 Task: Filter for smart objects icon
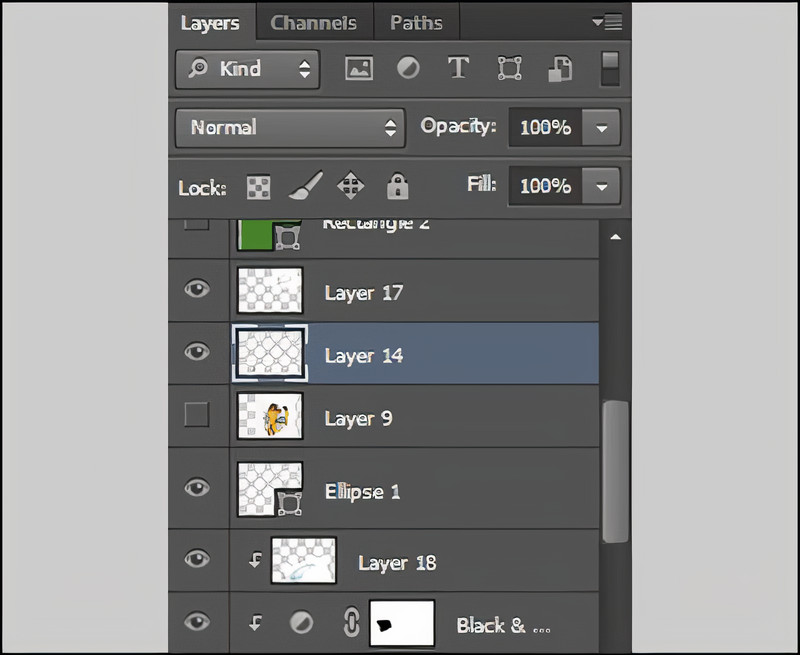(559, 69)
